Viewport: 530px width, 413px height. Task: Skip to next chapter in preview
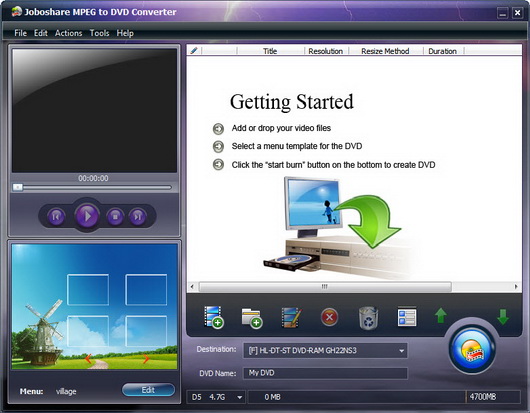pos(138,216)
